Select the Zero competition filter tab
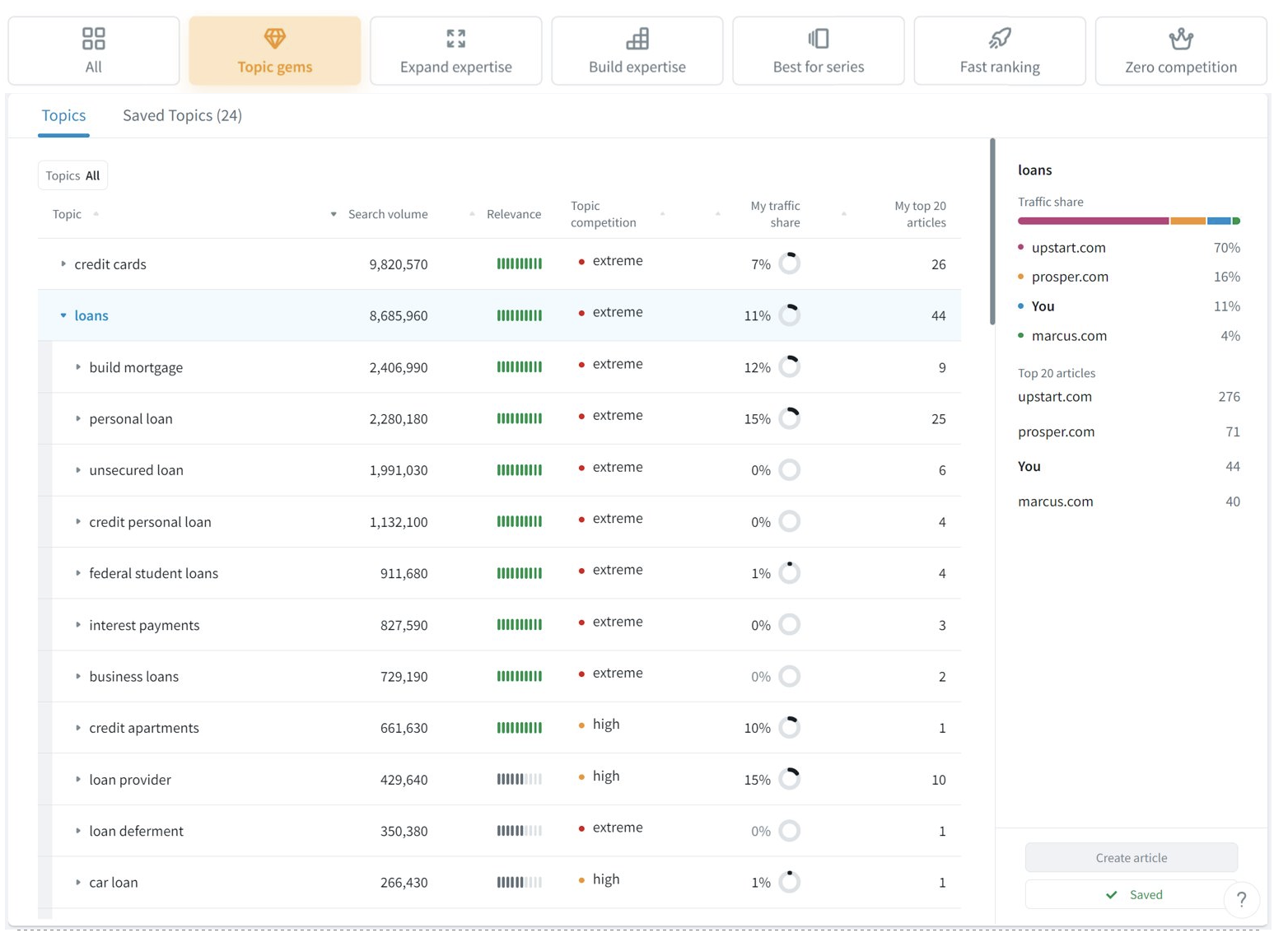 coord(1180,50)
